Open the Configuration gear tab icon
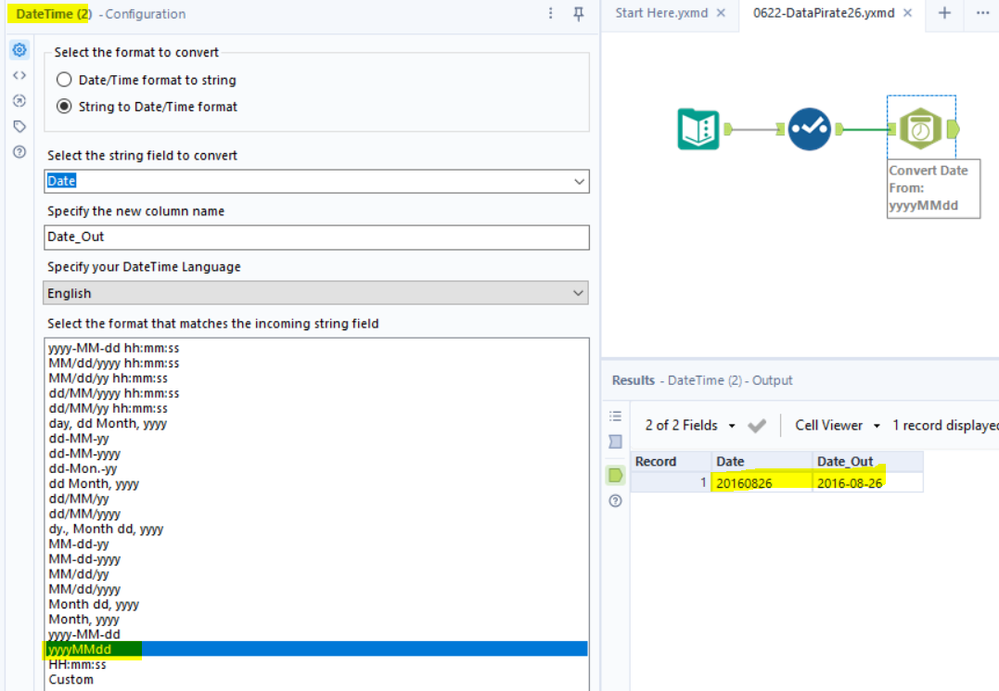The height and width of the screenshot is (691, 999). pos(20,50)
